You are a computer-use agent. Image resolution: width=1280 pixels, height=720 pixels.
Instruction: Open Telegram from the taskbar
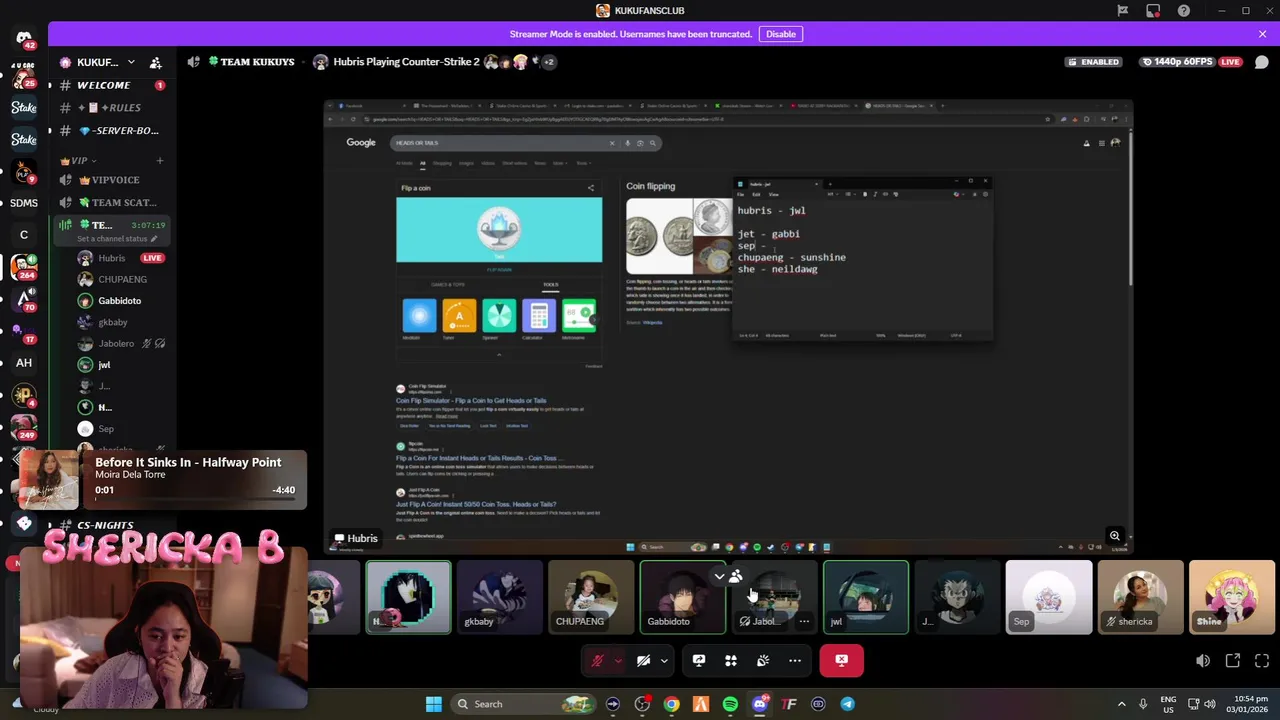pos(847,704)
